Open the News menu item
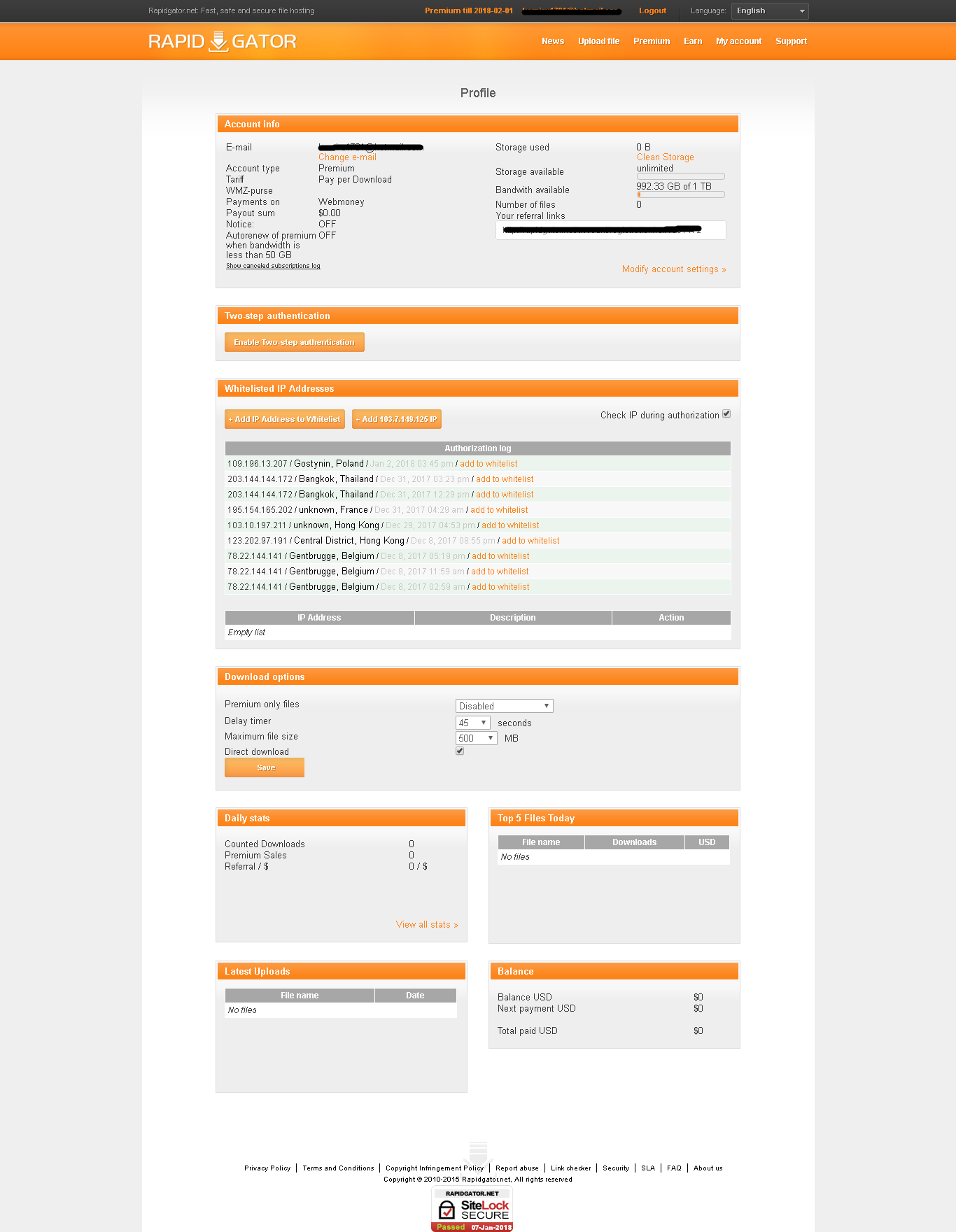Screen dimensions: 956x1232 click(x=553, y=41)
